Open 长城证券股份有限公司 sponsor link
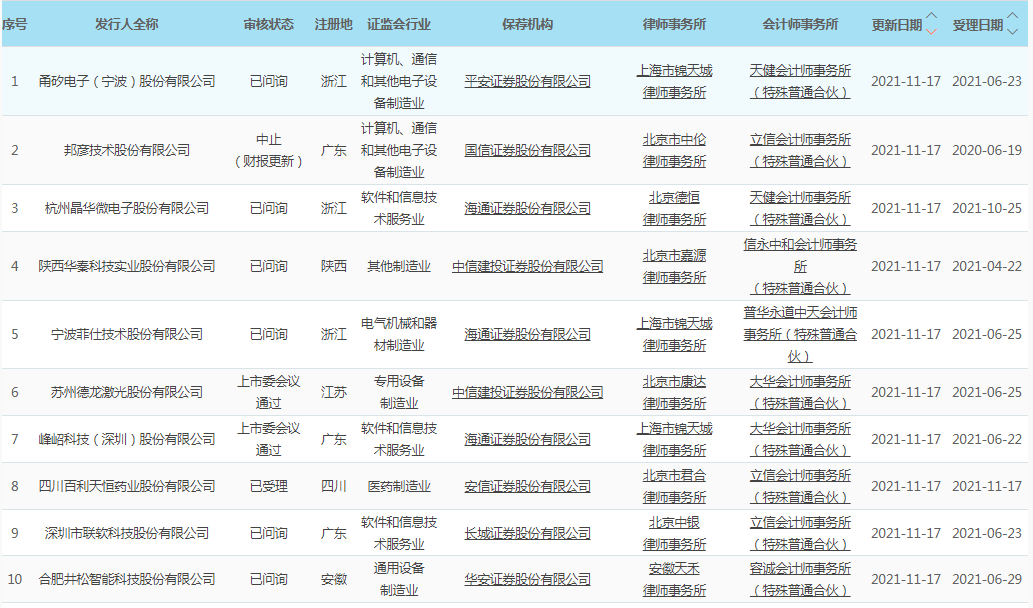The width and height of the screenshot is (1033, 608). coord(527,533)
